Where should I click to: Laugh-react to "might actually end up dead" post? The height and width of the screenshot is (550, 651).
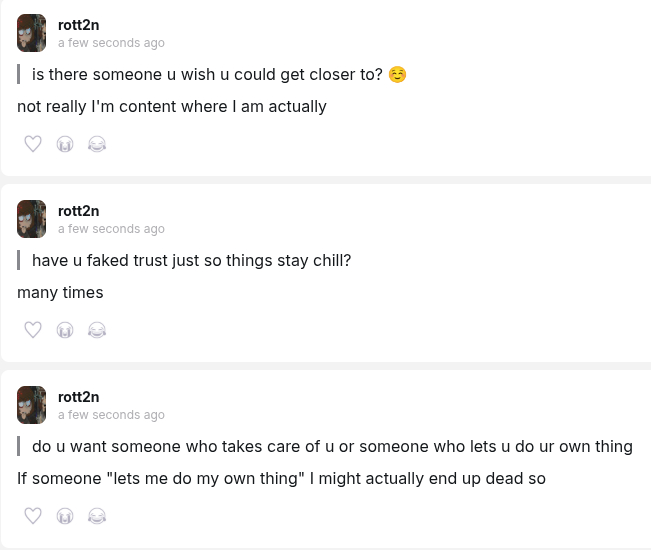pos(97,516)
